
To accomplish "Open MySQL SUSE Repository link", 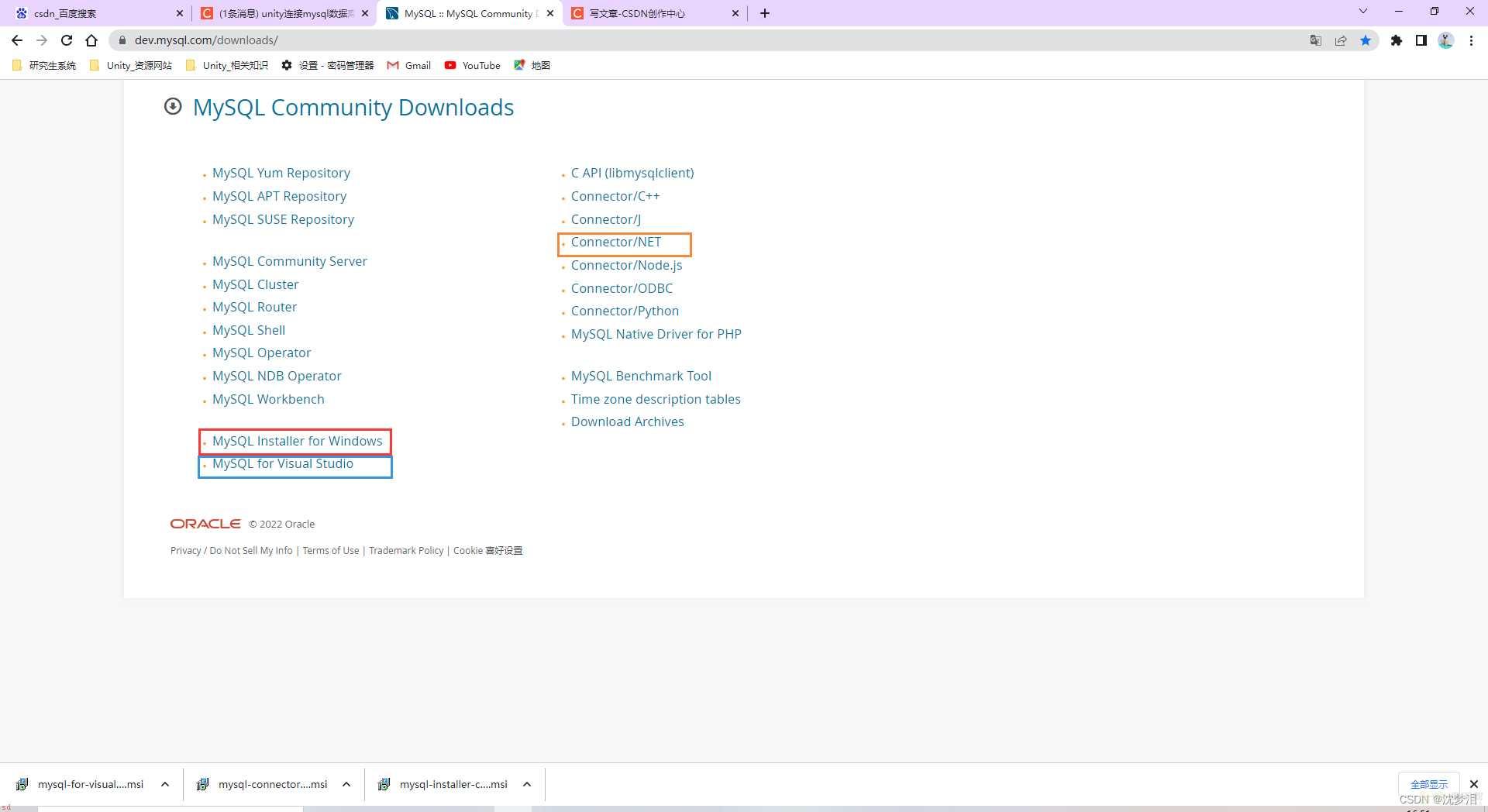I will pyautogui.click(x=283, y=219).
